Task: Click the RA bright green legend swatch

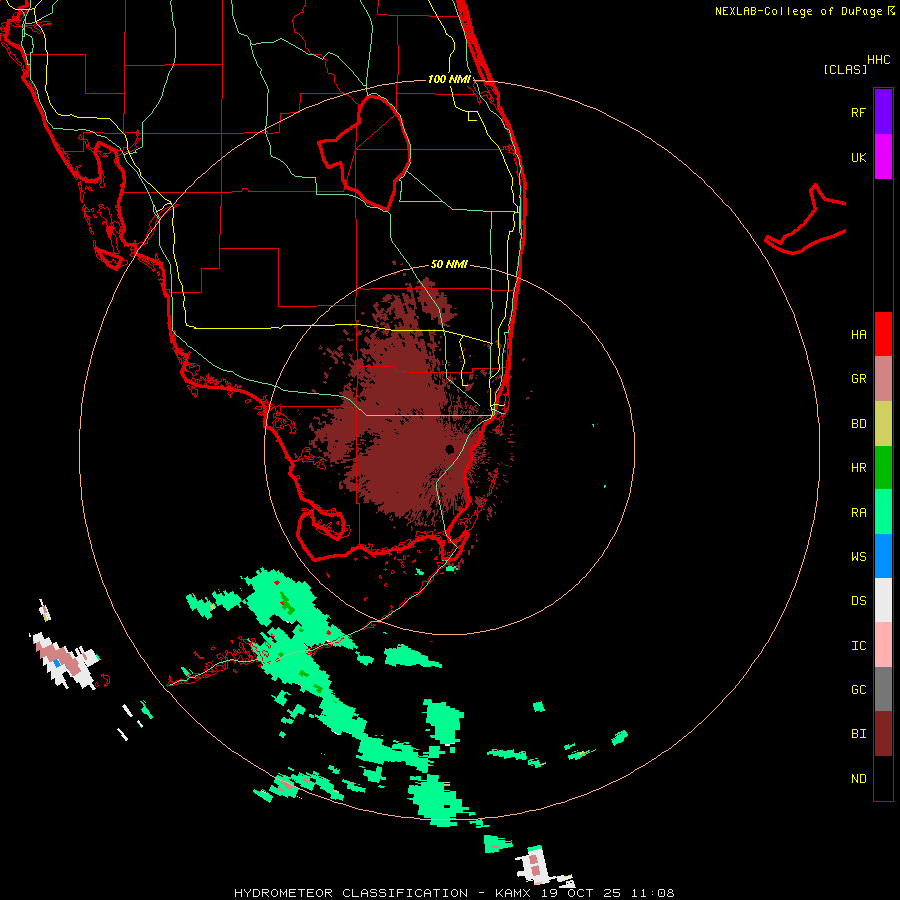Action: click(883, 512)
